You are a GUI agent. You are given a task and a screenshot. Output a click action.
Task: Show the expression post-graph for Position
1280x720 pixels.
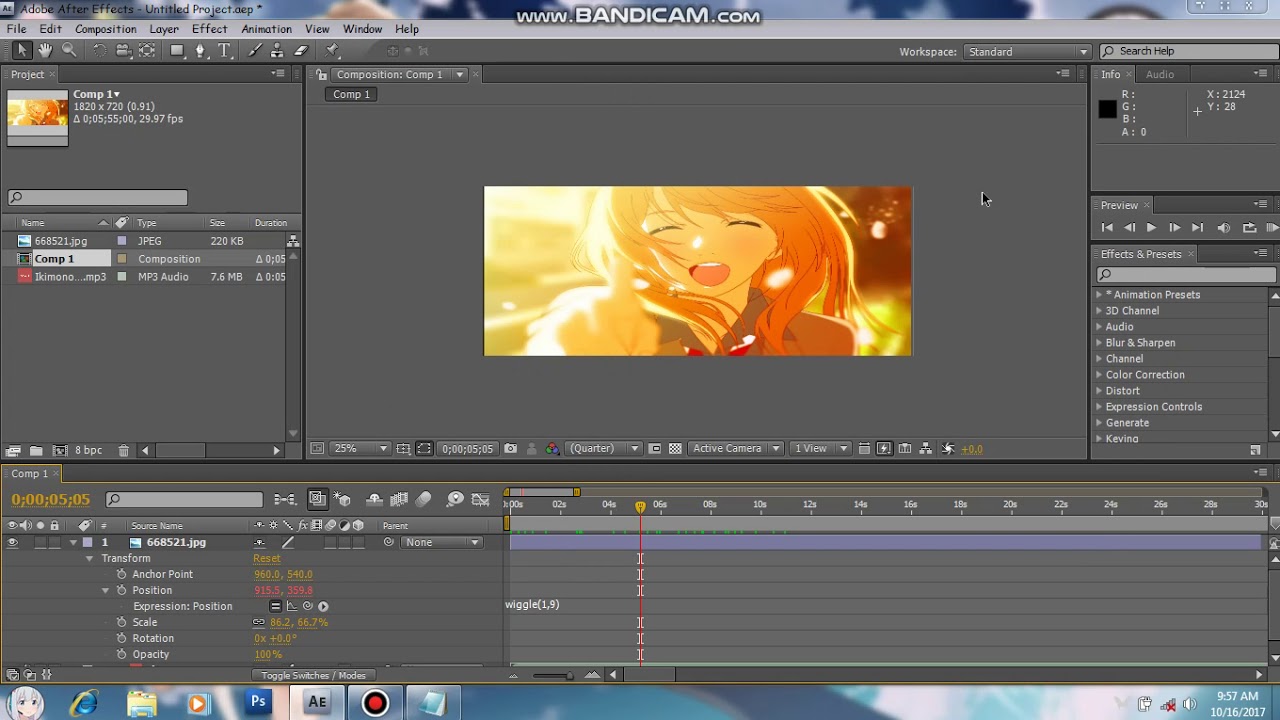[292, 606]
